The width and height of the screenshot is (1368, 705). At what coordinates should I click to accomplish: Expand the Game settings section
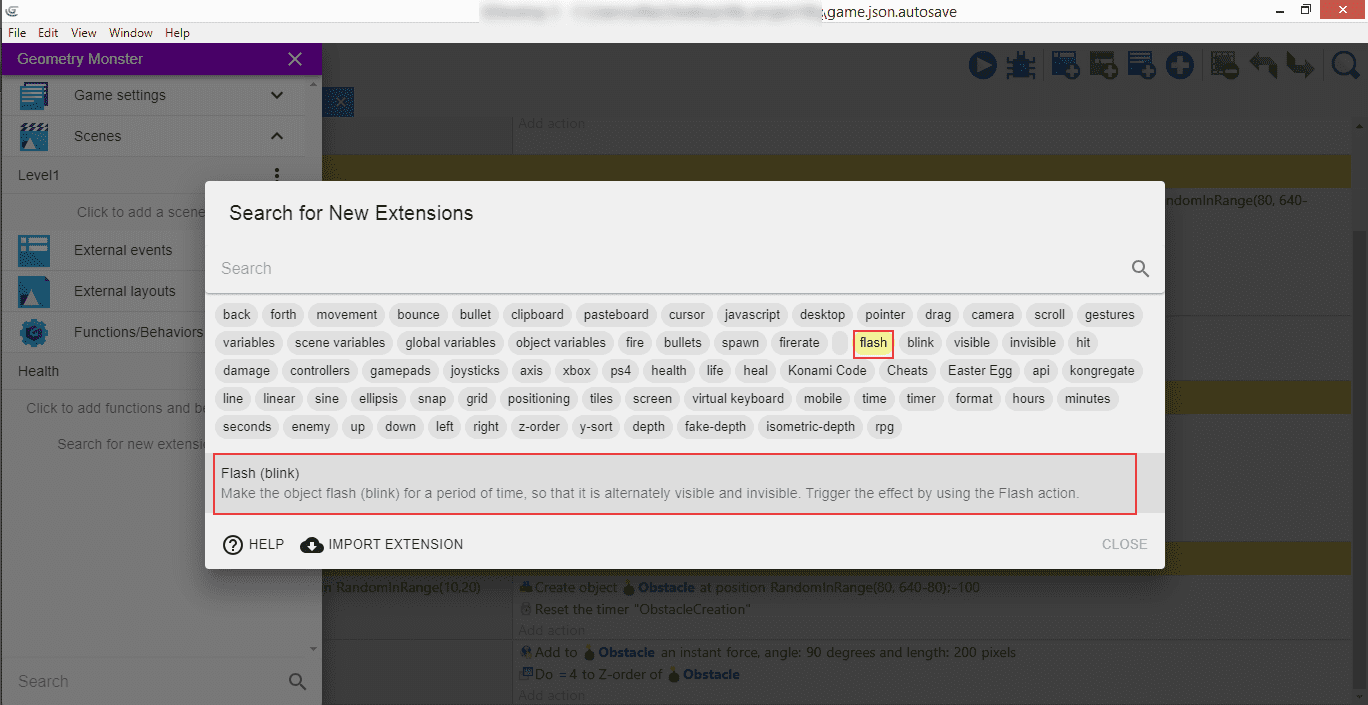coord(277,95)
